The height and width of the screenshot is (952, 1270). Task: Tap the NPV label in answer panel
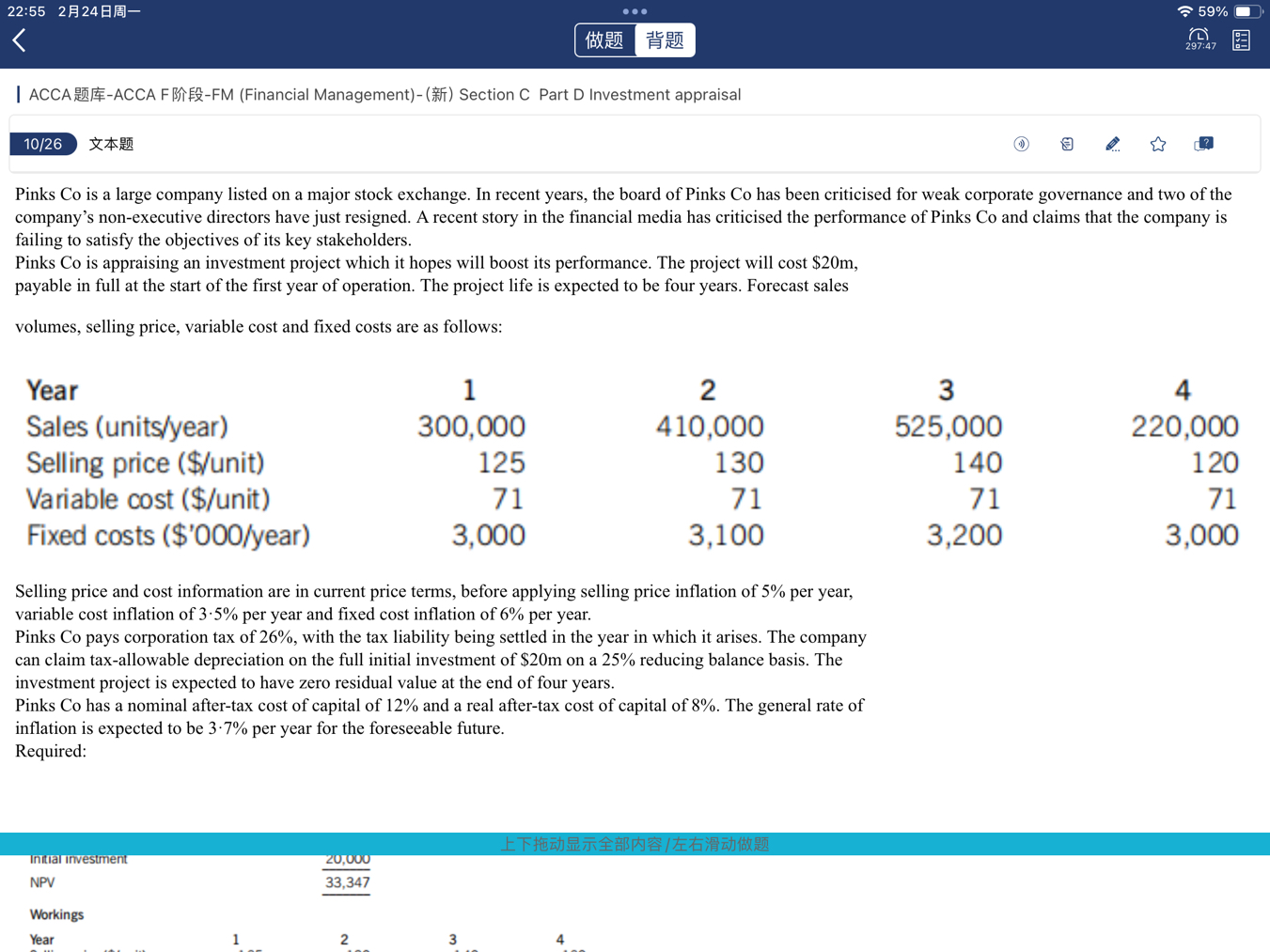pos(42,882)
